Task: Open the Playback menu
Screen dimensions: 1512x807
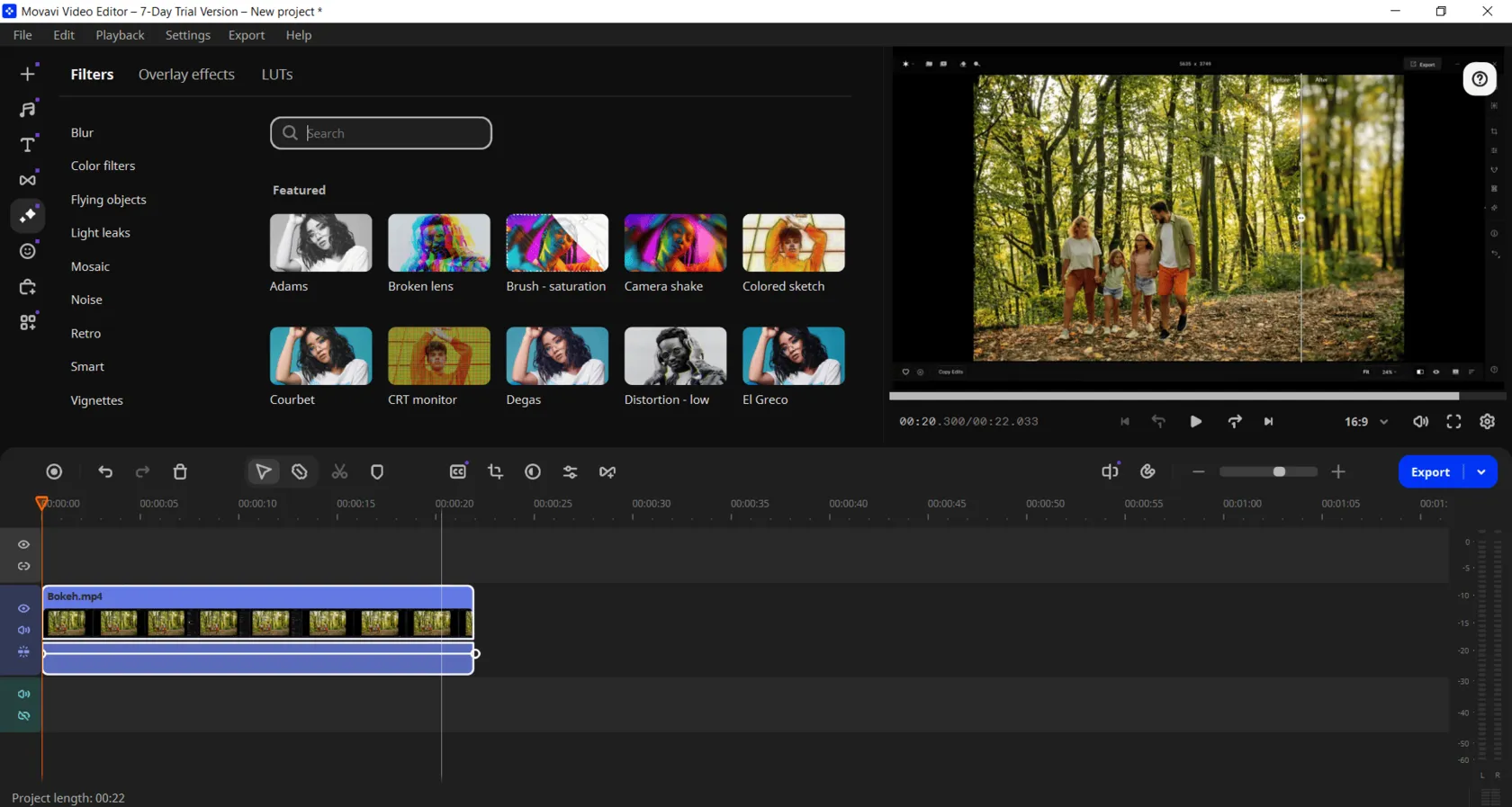Action: [x=120, y=35]
